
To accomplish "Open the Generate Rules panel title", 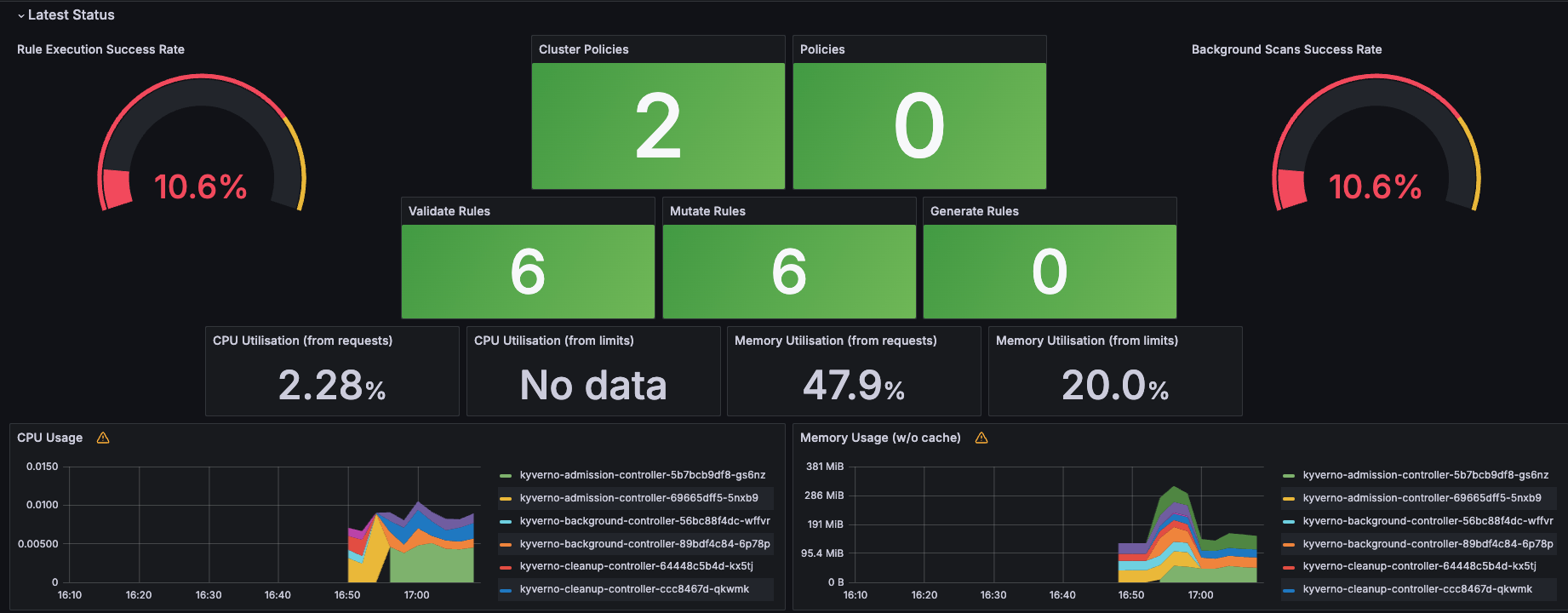I will [975, 211].
